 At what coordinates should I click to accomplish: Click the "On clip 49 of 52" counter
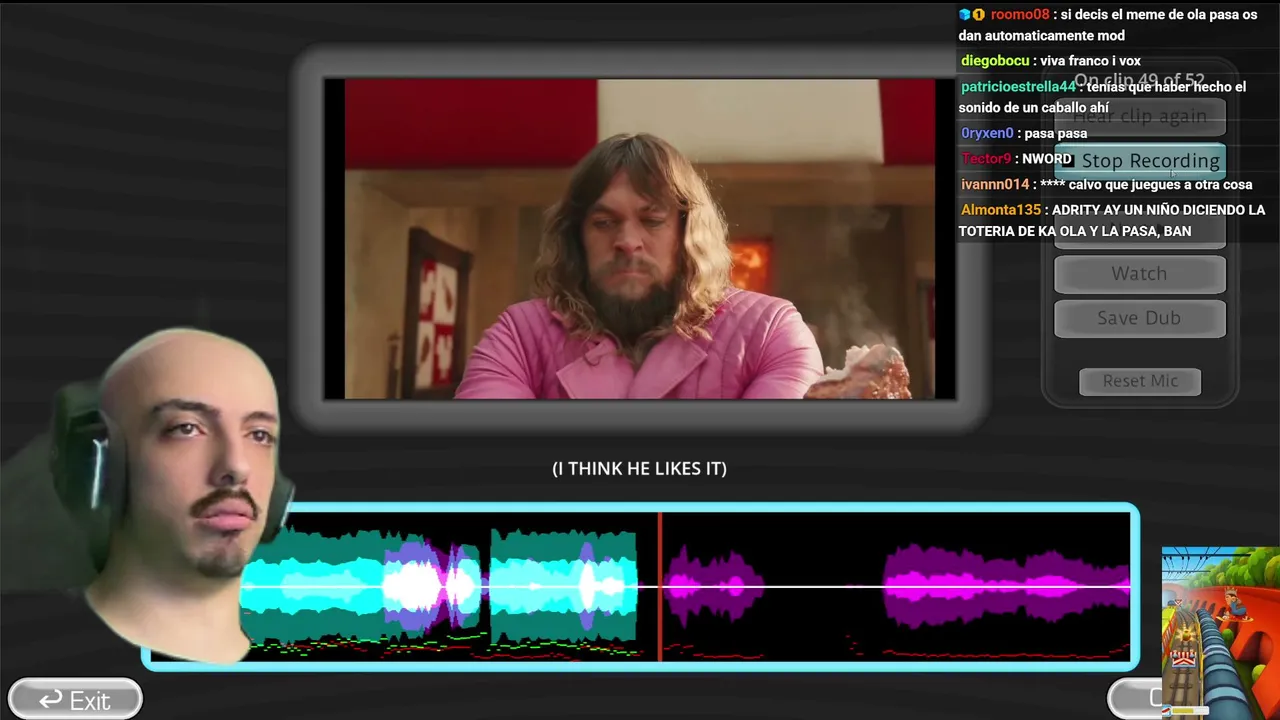click(1139, 80)
